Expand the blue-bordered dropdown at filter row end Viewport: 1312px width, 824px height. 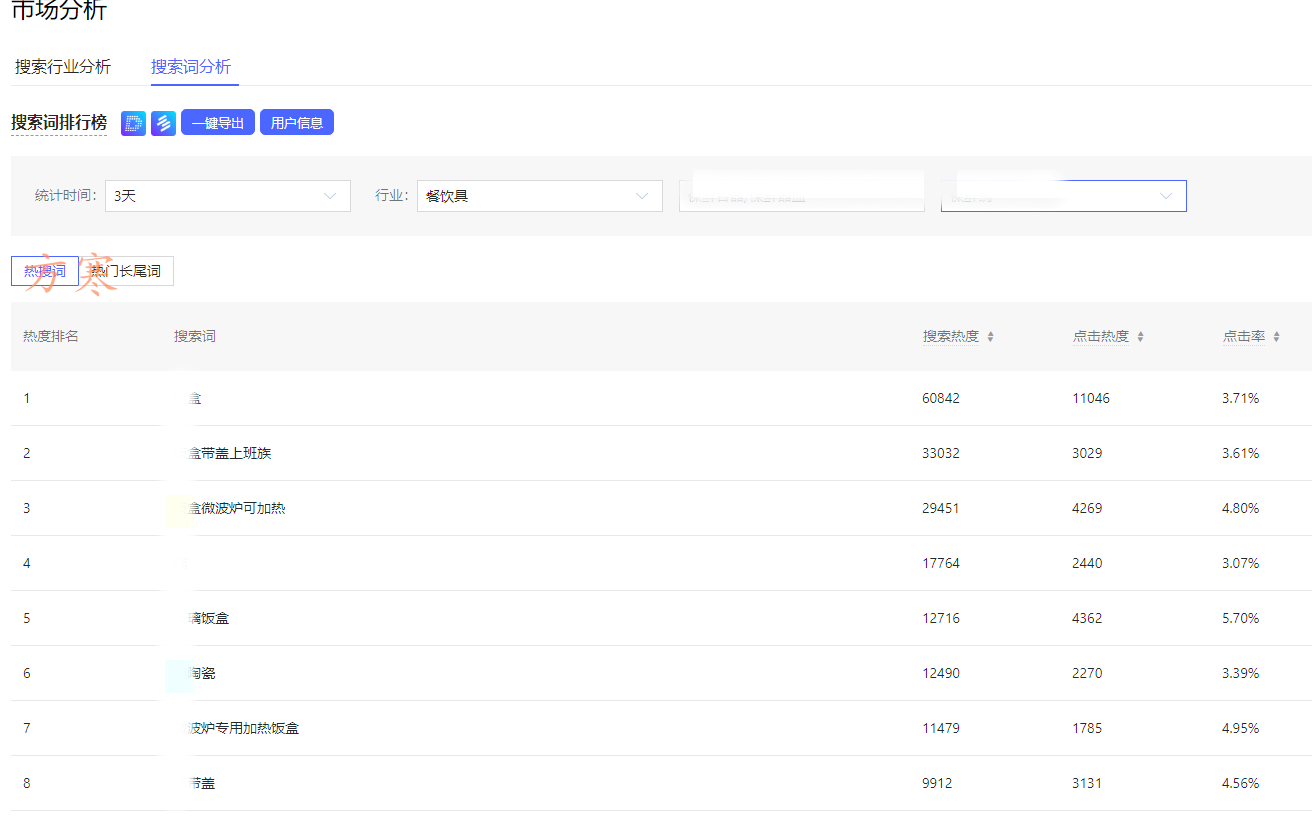click(1064, 196)
